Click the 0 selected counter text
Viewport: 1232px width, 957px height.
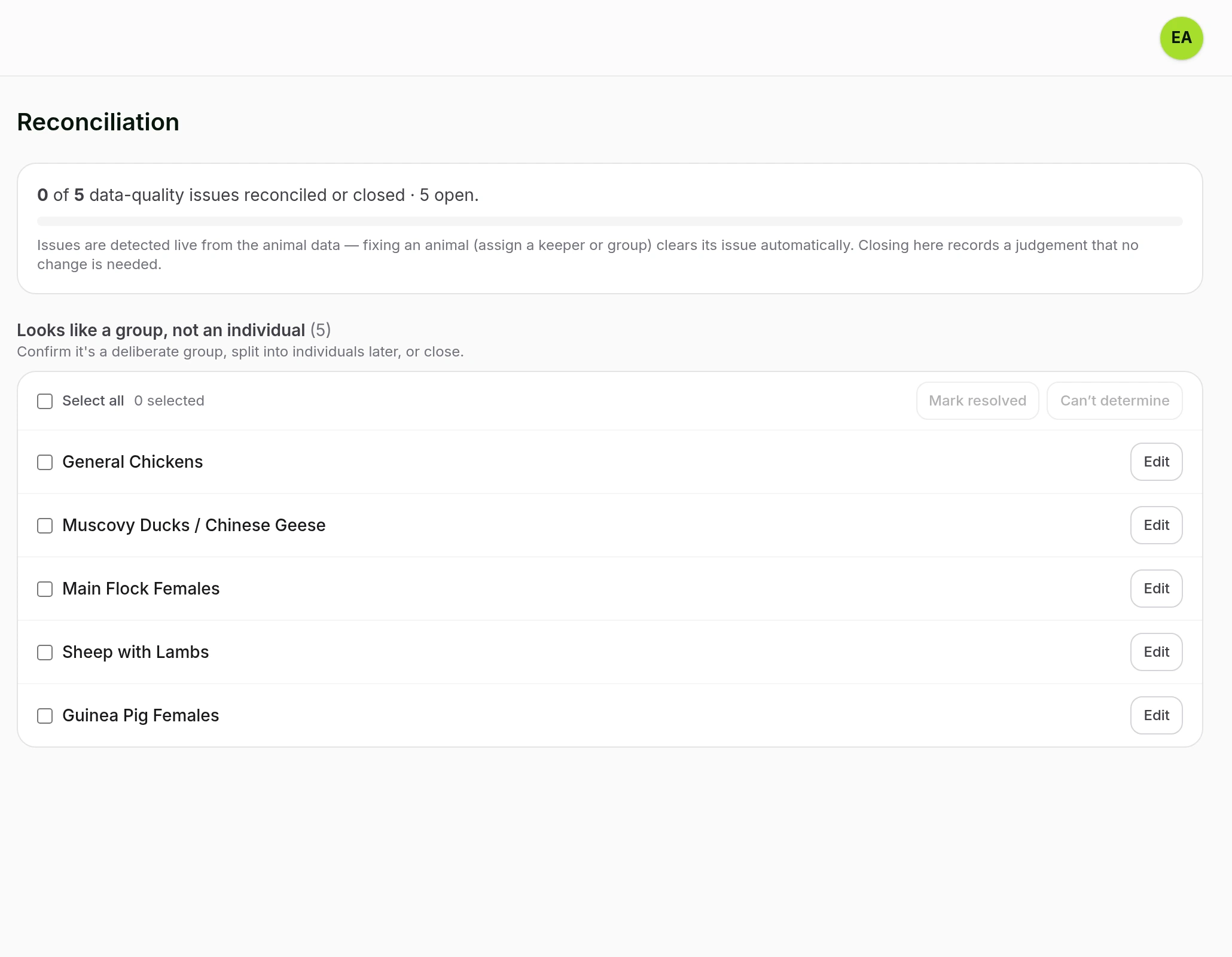coord(169,401)
